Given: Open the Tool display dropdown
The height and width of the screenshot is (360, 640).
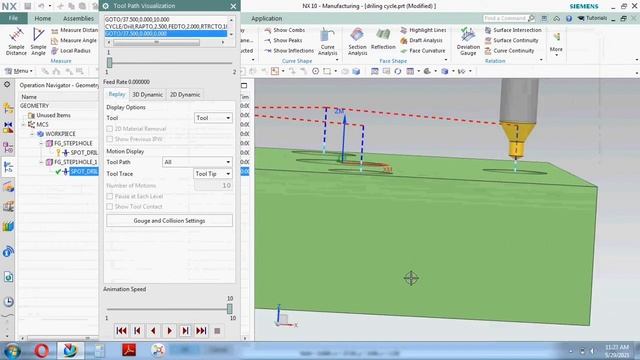Looking at the screenshot, I should [213, 118].
